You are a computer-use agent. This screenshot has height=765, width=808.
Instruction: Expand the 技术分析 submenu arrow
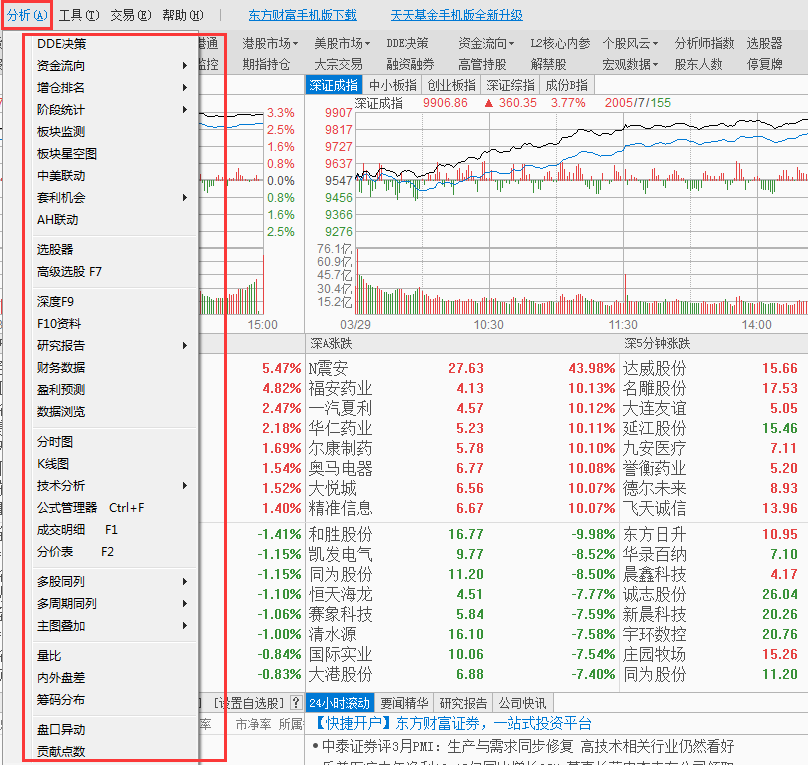[x=184, y=485]
